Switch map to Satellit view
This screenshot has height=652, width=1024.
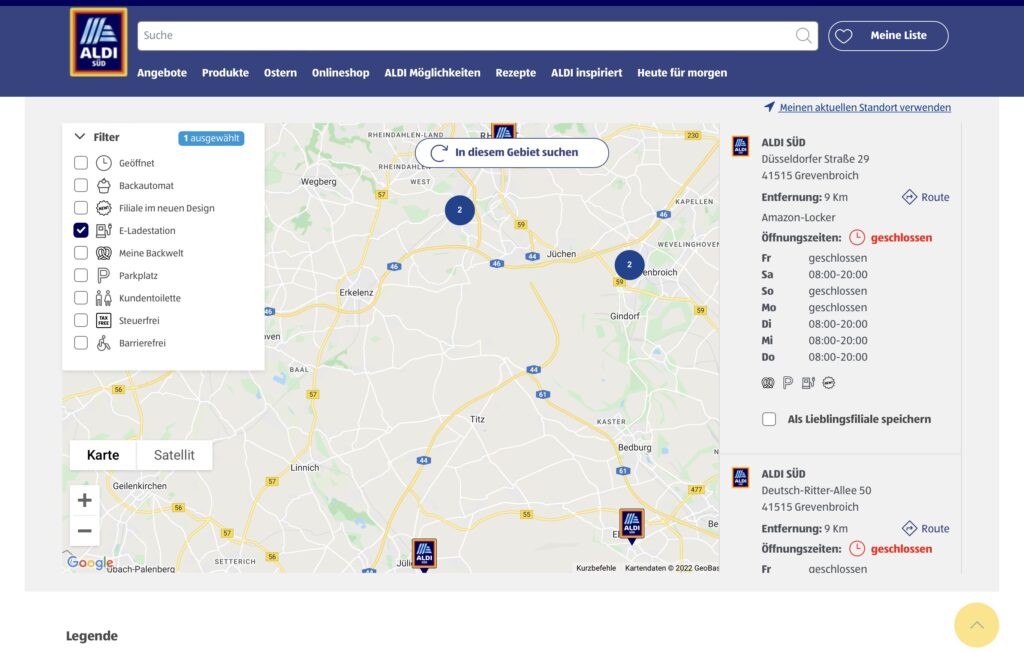point(174,455)
